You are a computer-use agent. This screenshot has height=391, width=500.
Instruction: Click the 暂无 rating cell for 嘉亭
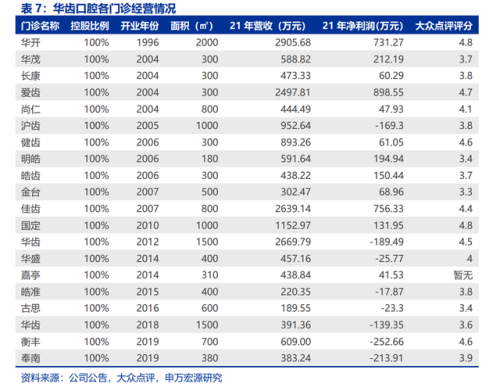463,275
